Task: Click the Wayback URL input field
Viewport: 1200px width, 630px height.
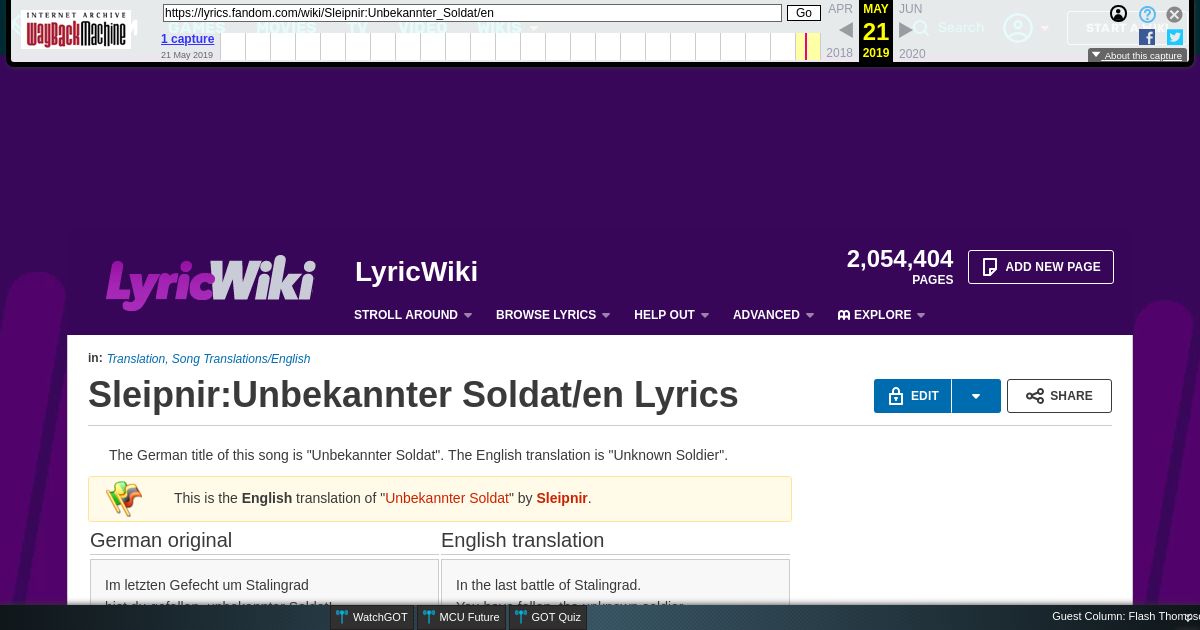Action: point(472,13)
